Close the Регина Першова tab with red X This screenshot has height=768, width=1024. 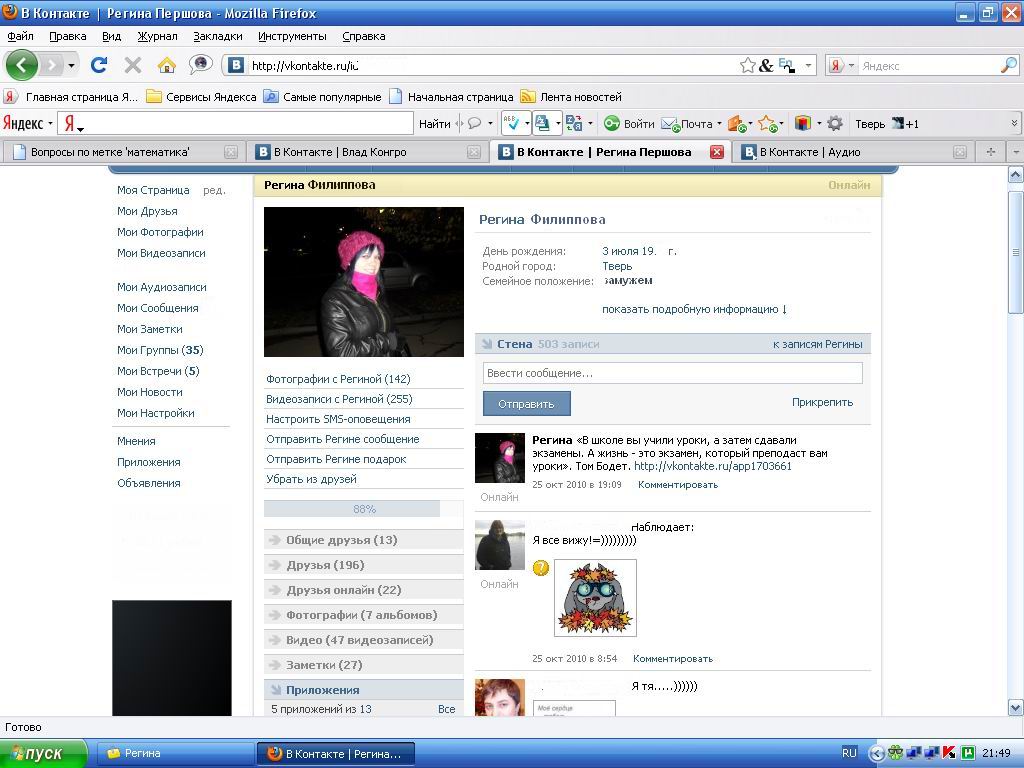pos(716,152)
